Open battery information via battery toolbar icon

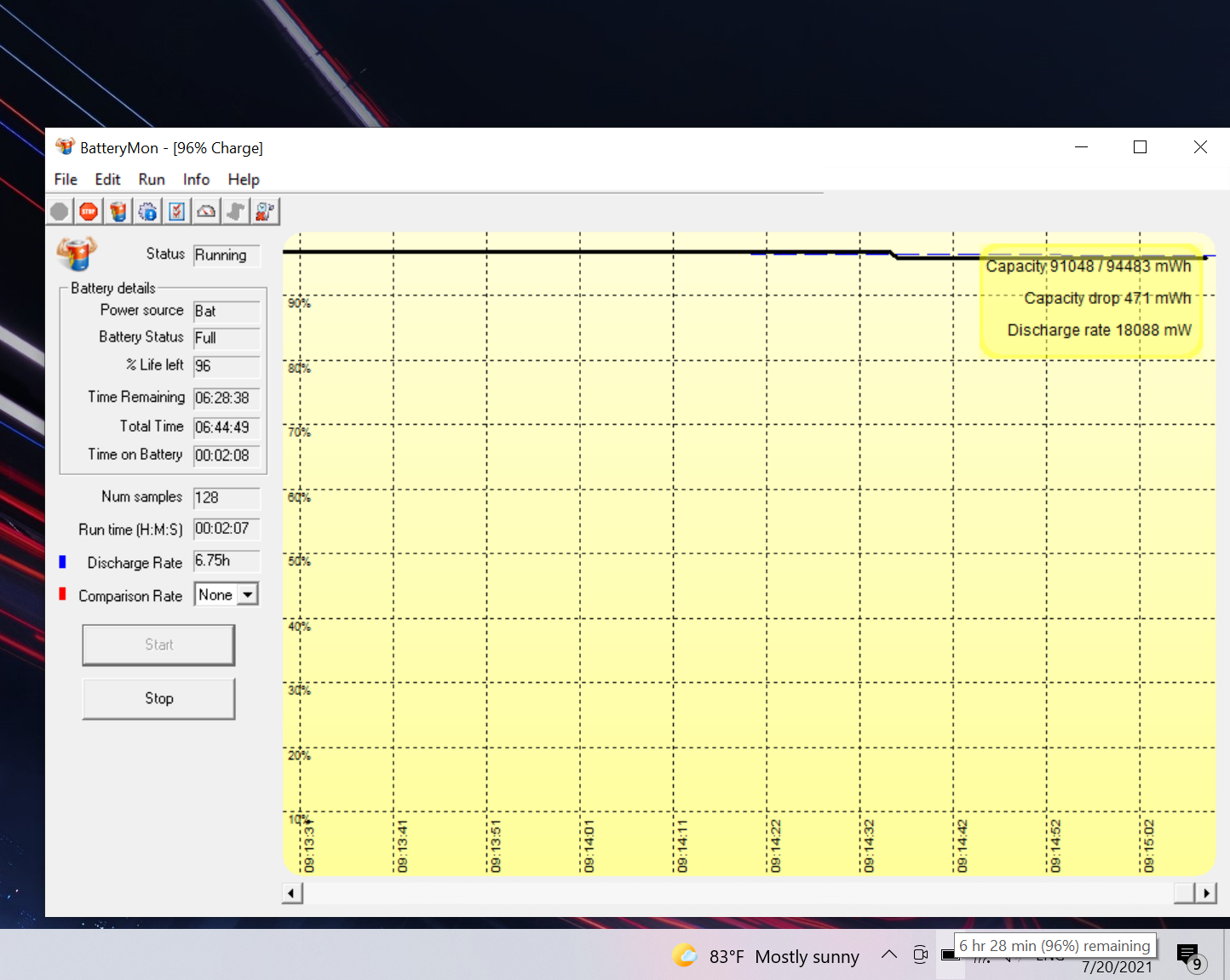[118, 211]
